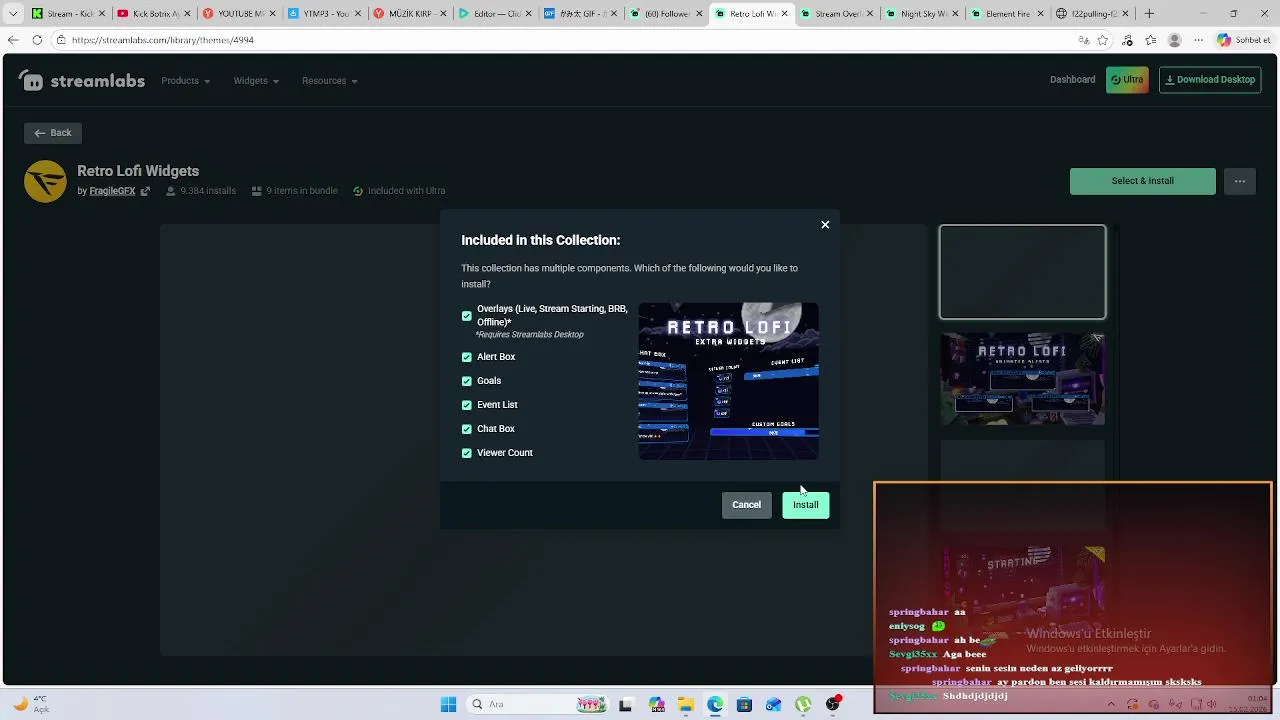Image resolution: width=1280 pixels, height=720 pixels.
Task: Uncheck the Overlays (Live, Stream Starting, BRB, Offline) checkbox
Action: coord(467,316)
